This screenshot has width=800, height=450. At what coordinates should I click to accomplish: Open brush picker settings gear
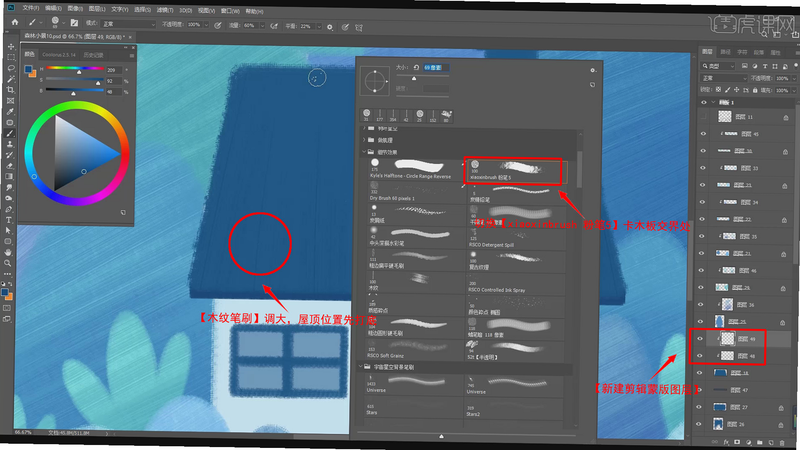coord(592,70)
